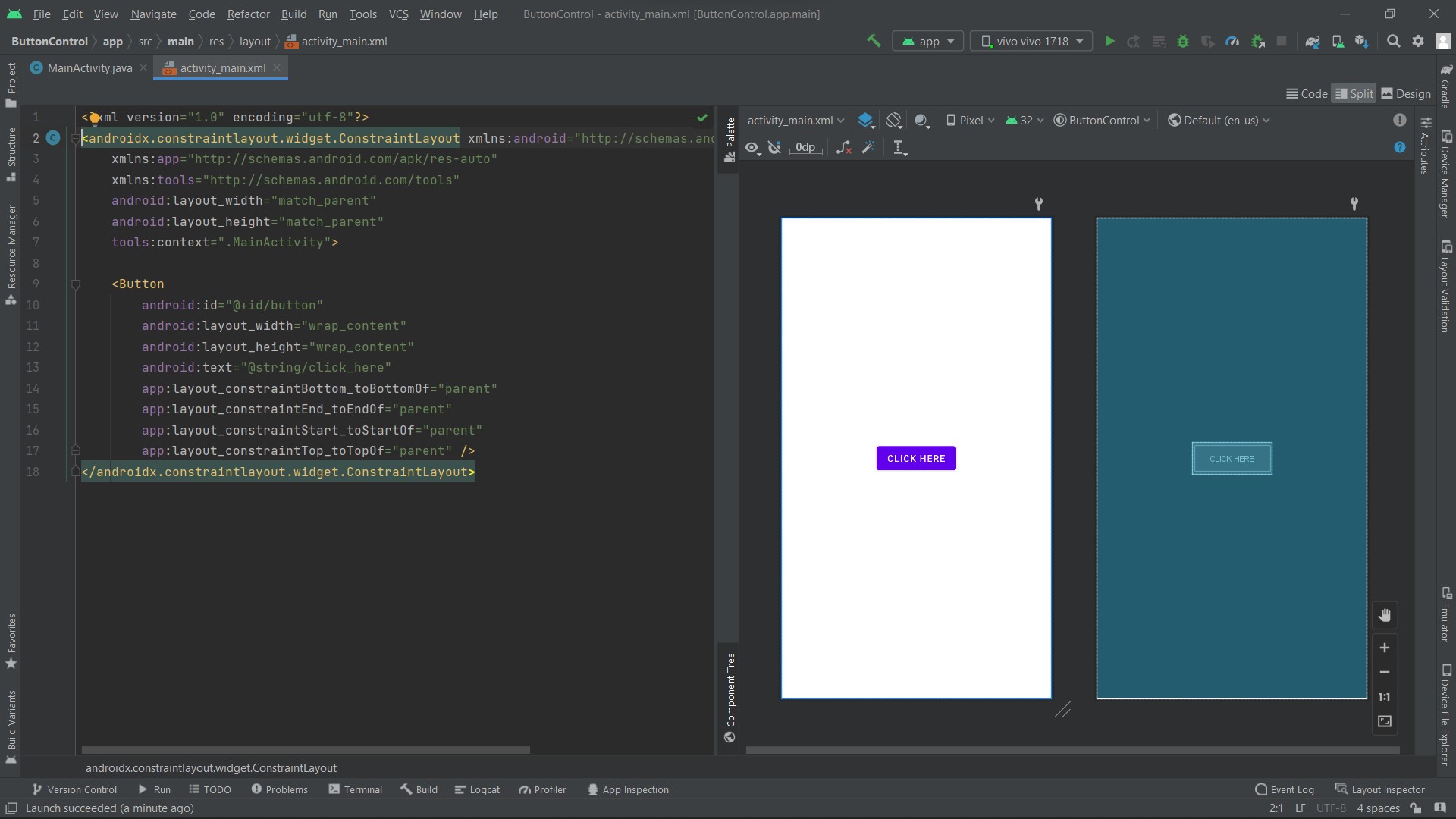Click the zoom in plus control
The width and height of the screenshot is (1456, 819).
click(x=1384, y=648)
